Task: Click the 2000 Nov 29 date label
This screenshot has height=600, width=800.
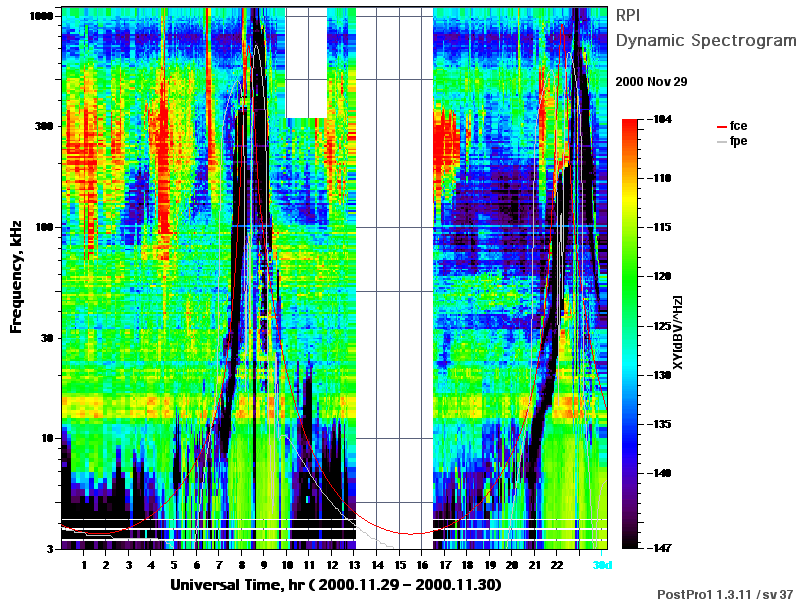Action: (x=651, y=82)
